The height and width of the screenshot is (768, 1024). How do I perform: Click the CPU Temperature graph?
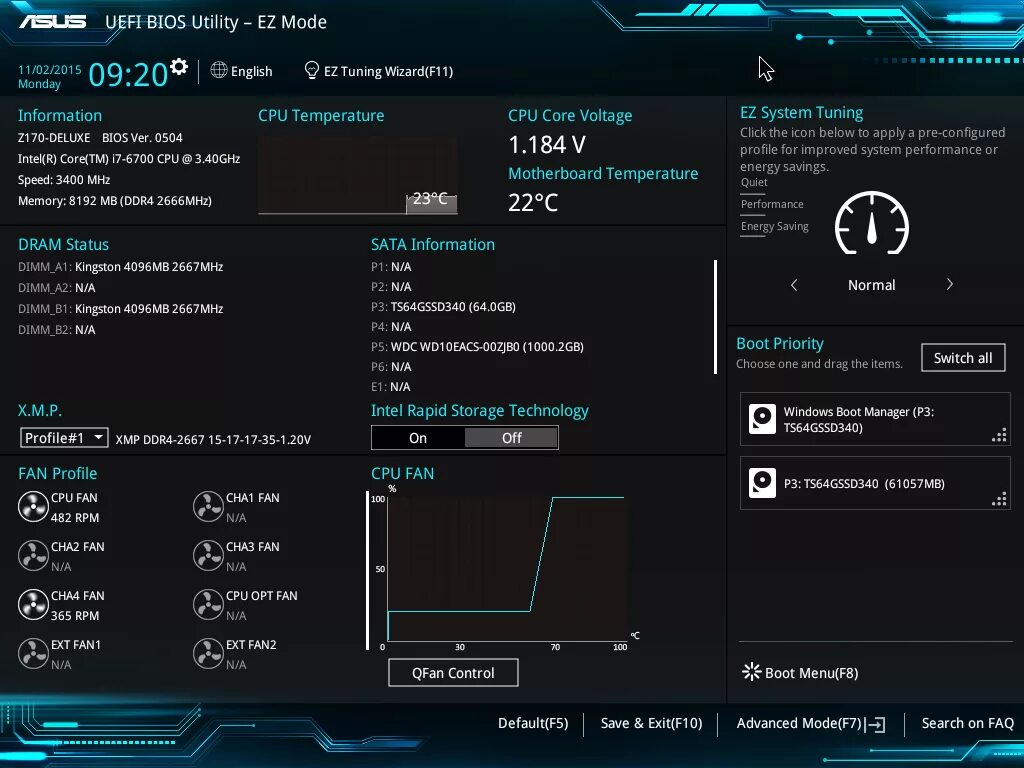coord(357,174)
